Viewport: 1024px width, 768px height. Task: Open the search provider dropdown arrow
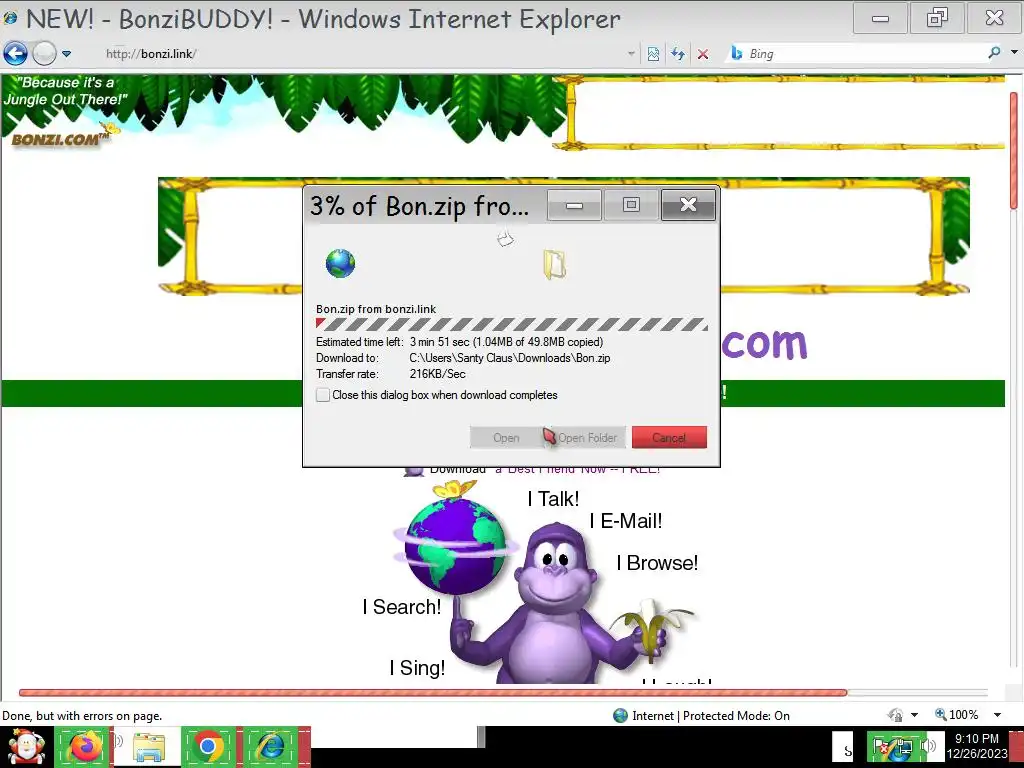(1014, 53)
